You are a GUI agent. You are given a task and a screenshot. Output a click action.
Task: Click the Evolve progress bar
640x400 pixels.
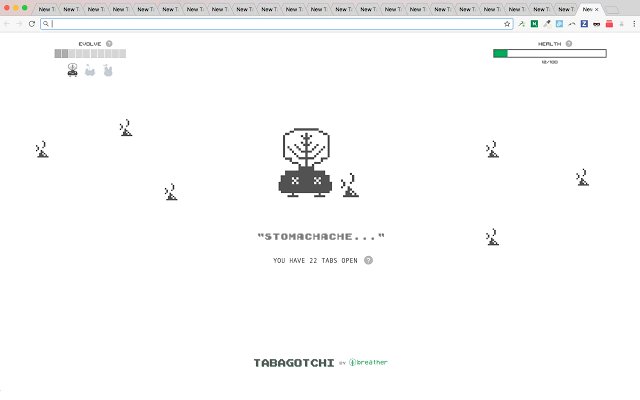[x=90, y=53]
